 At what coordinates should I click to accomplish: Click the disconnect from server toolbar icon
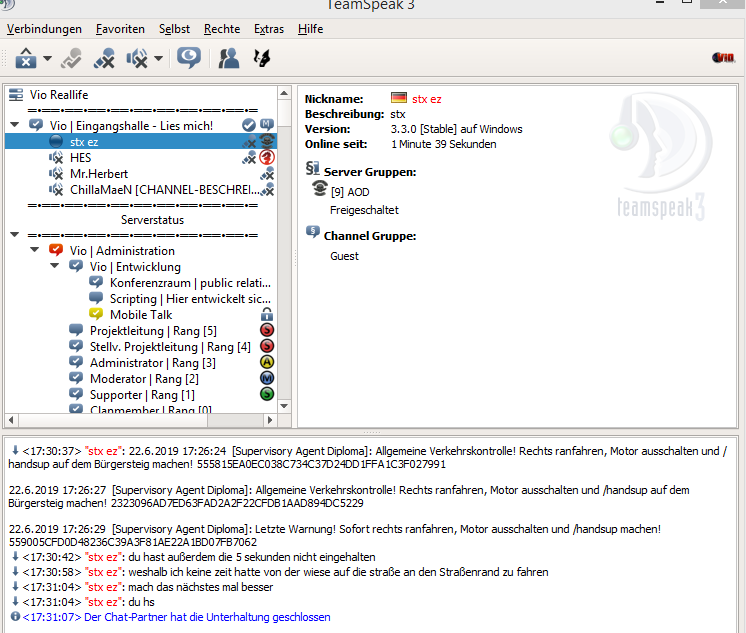(71, 59)
